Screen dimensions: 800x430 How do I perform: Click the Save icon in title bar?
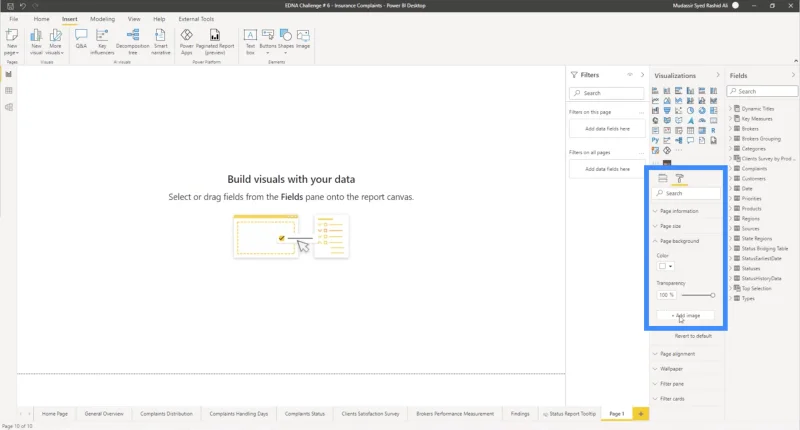point(10,6)
